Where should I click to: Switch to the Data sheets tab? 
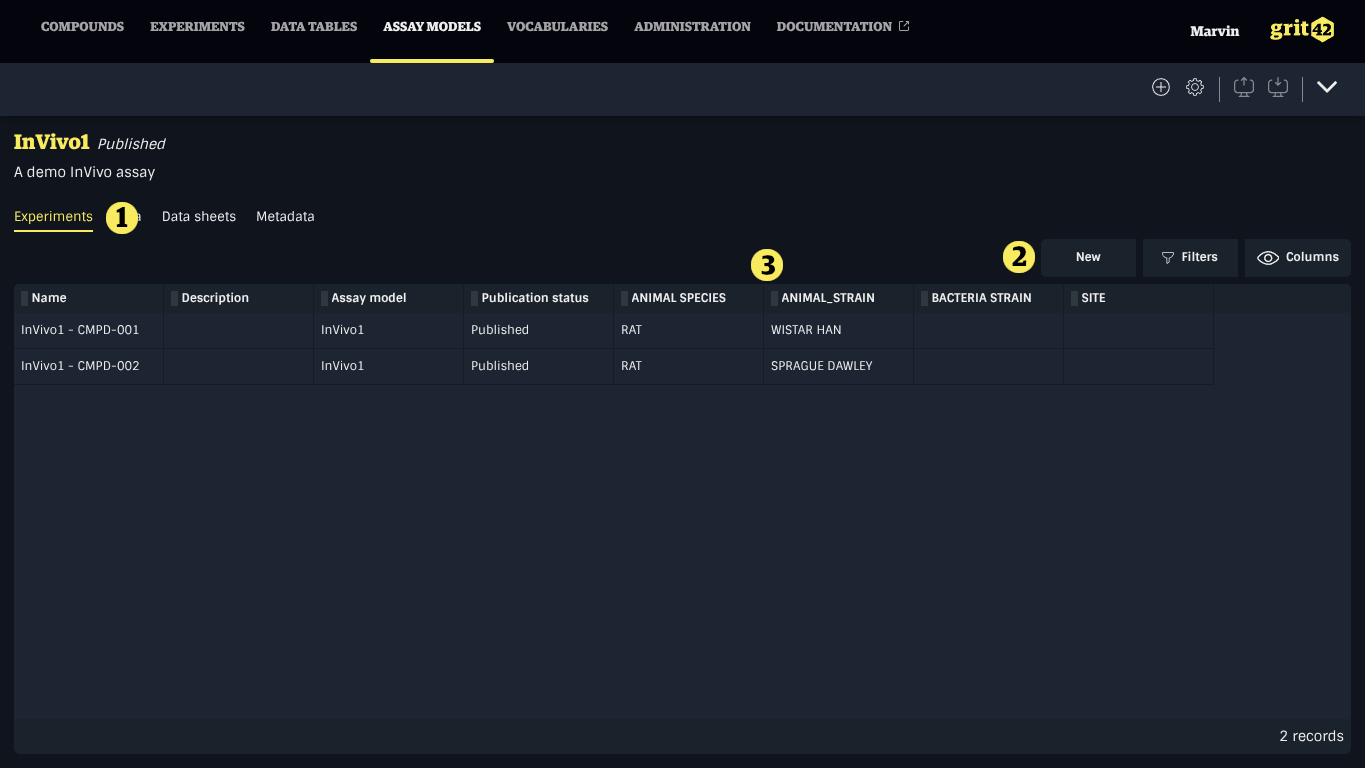(x=199, y=216)
